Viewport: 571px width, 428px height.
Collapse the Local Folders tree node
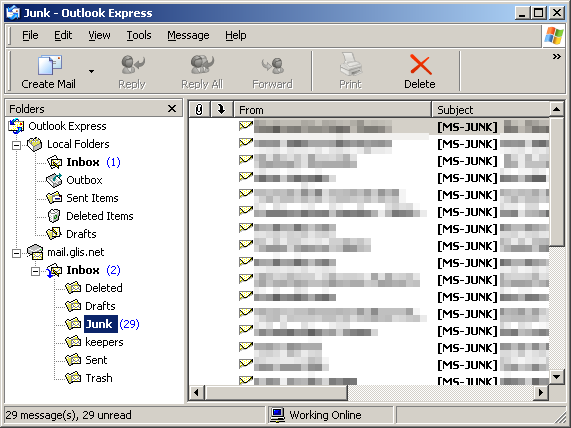click(x=16, y=145)
